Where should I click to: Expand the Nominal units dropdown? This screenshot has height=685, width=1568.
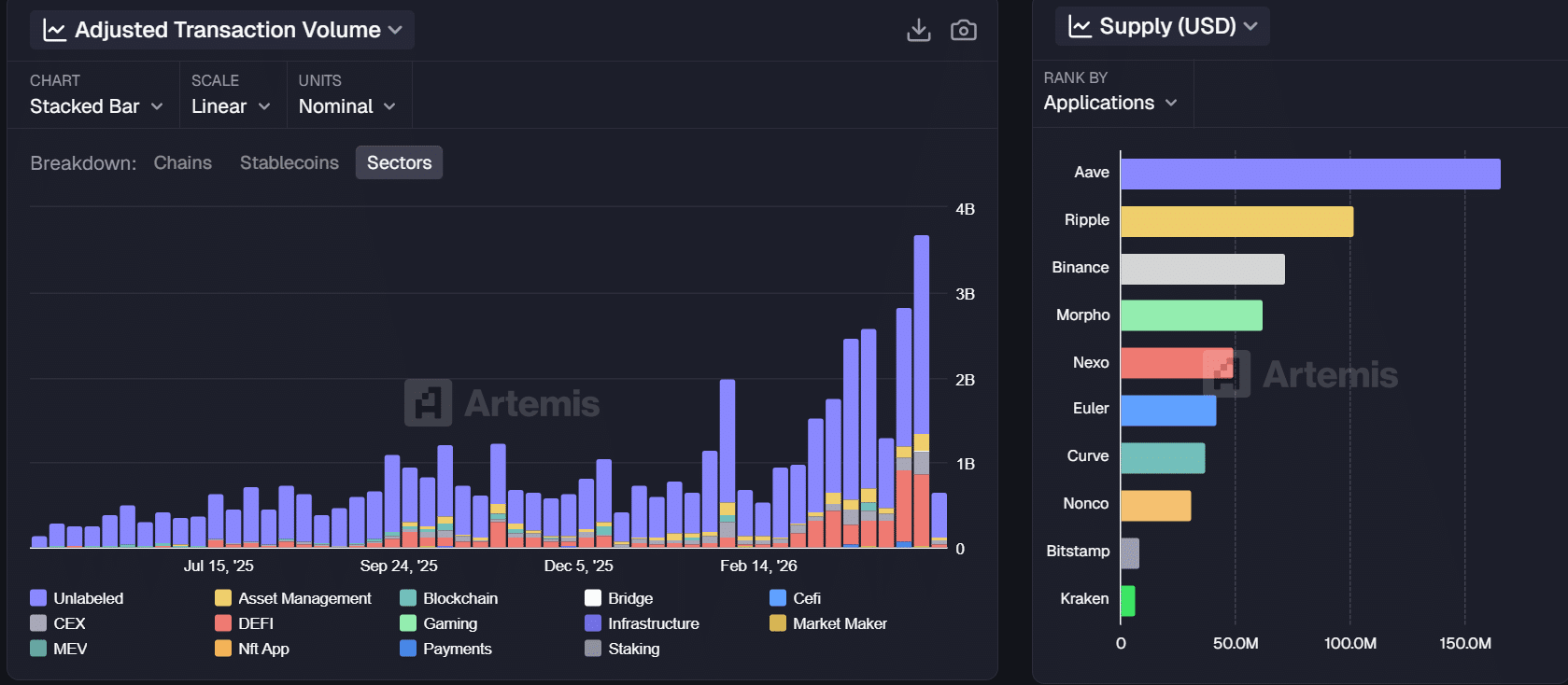[347, 106]
